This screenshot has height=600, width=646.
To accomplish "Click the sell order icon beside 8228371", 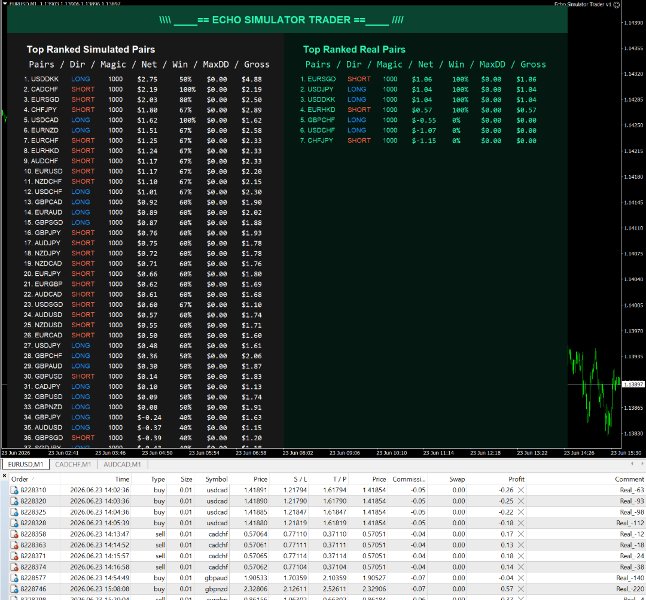I will pos(14,556).
